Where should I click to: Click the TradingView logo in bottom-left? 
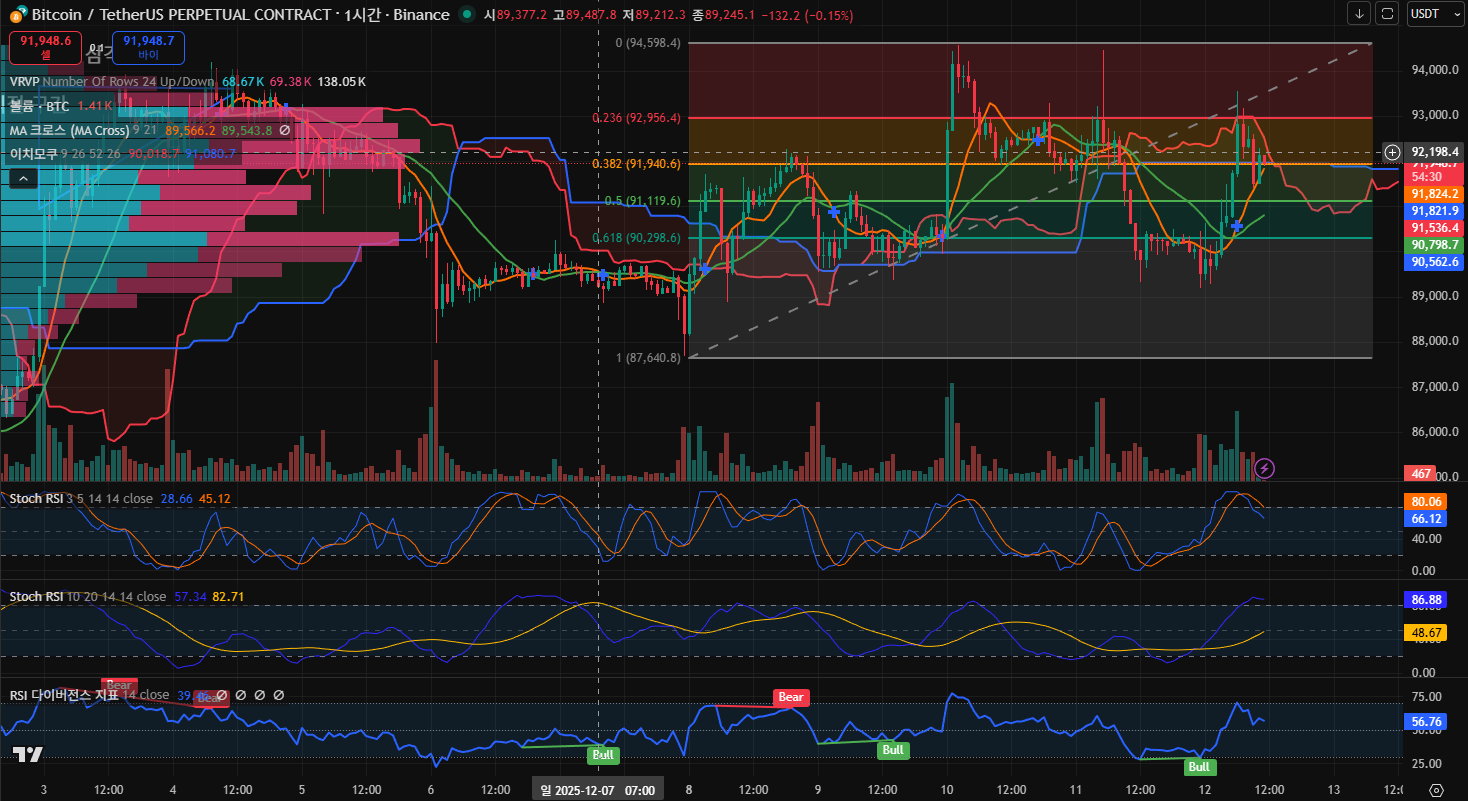tap(27, 755)
